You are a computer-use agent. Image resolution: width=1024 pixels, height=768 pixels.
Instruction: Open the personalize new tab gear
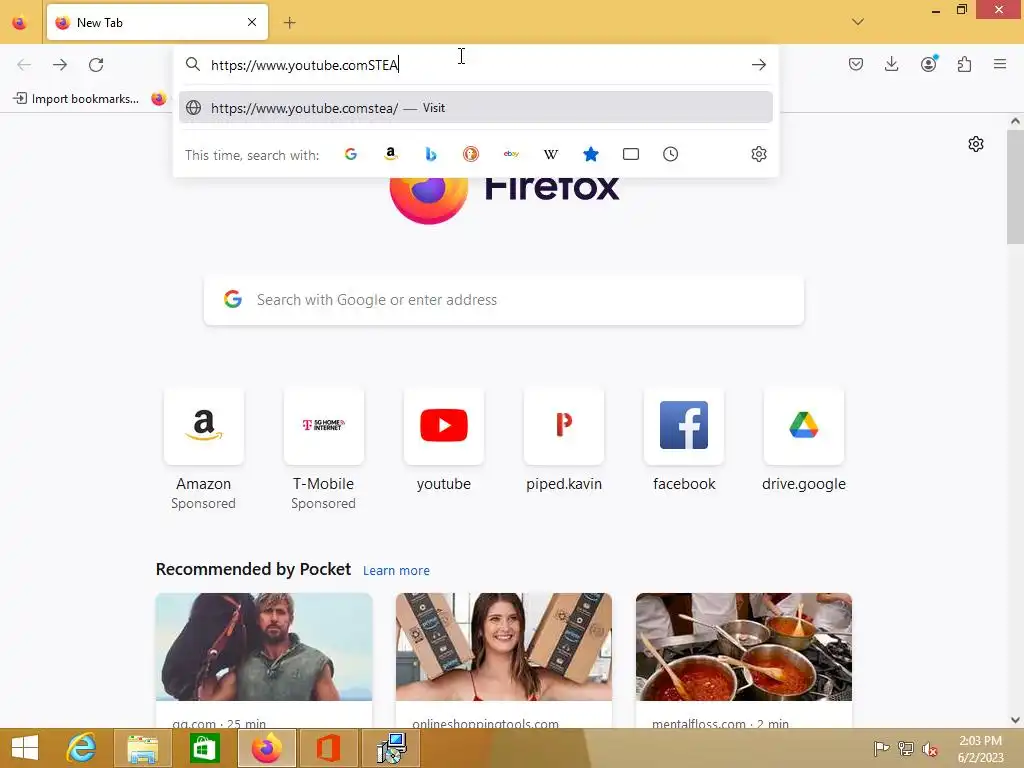(x=976, y=144)
